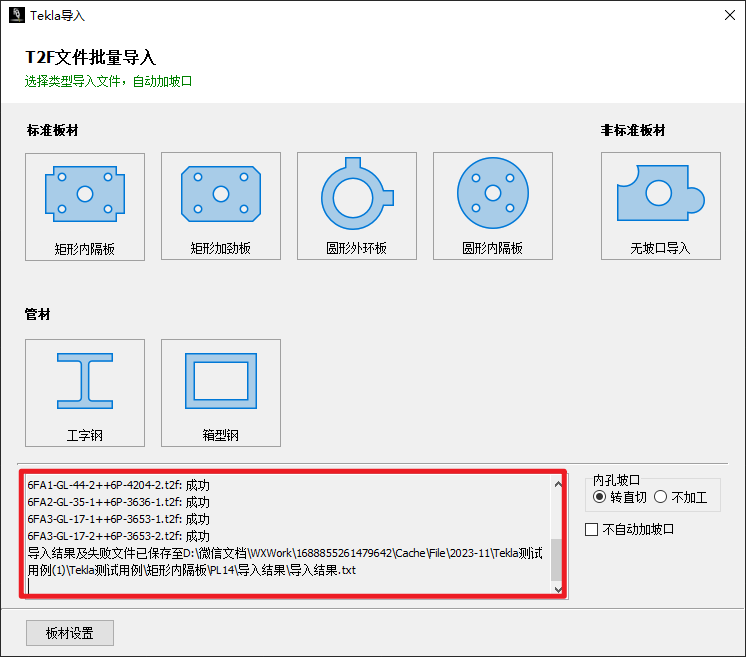
Task: Click log line 6FA1-GL-44-2++6P-4204-2.t2f
Action: pyautogui.click(x=118, y=485)
